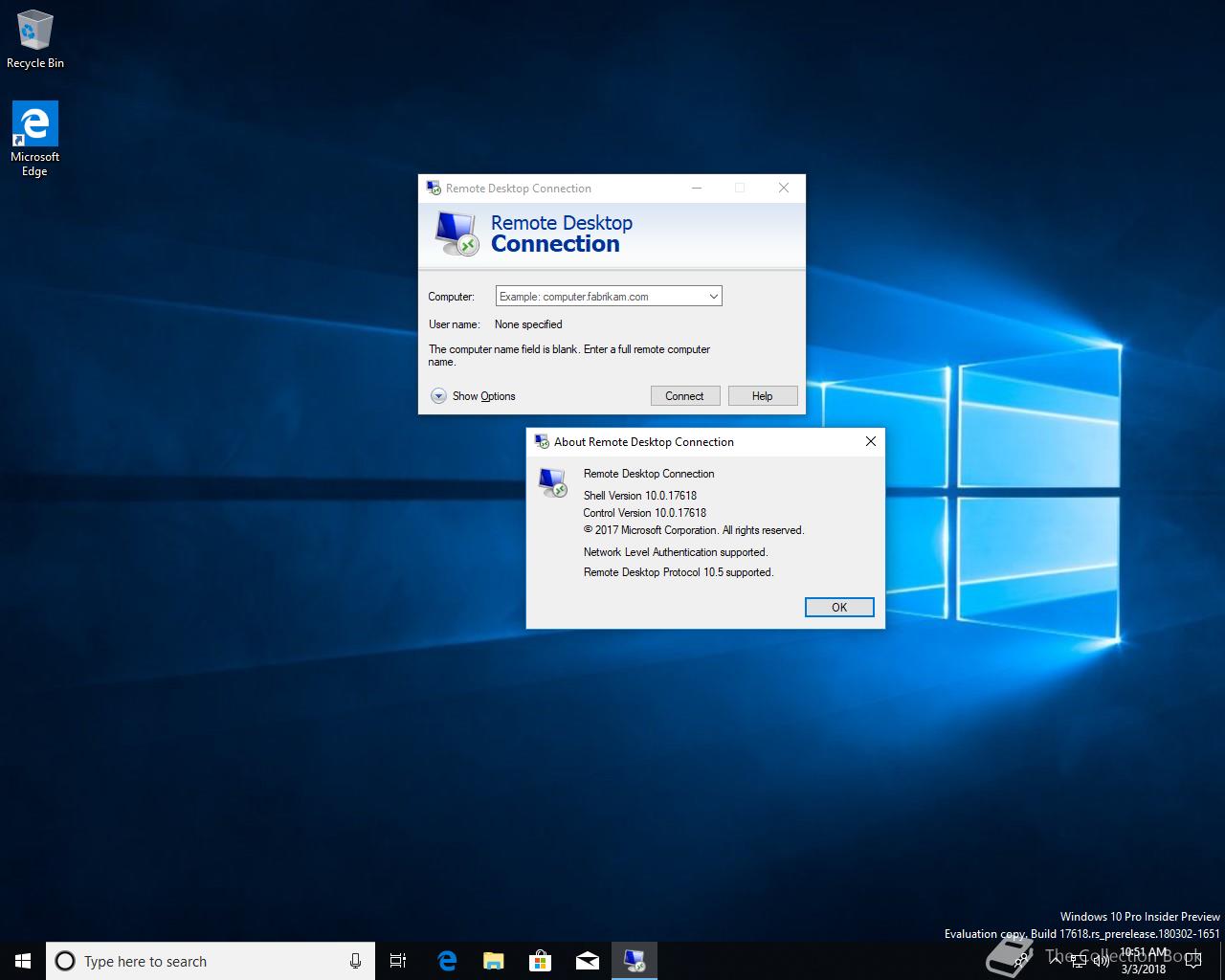Show hidden system tray icons
This screenshot has width=1225, height=980.
click(1057, 961)
